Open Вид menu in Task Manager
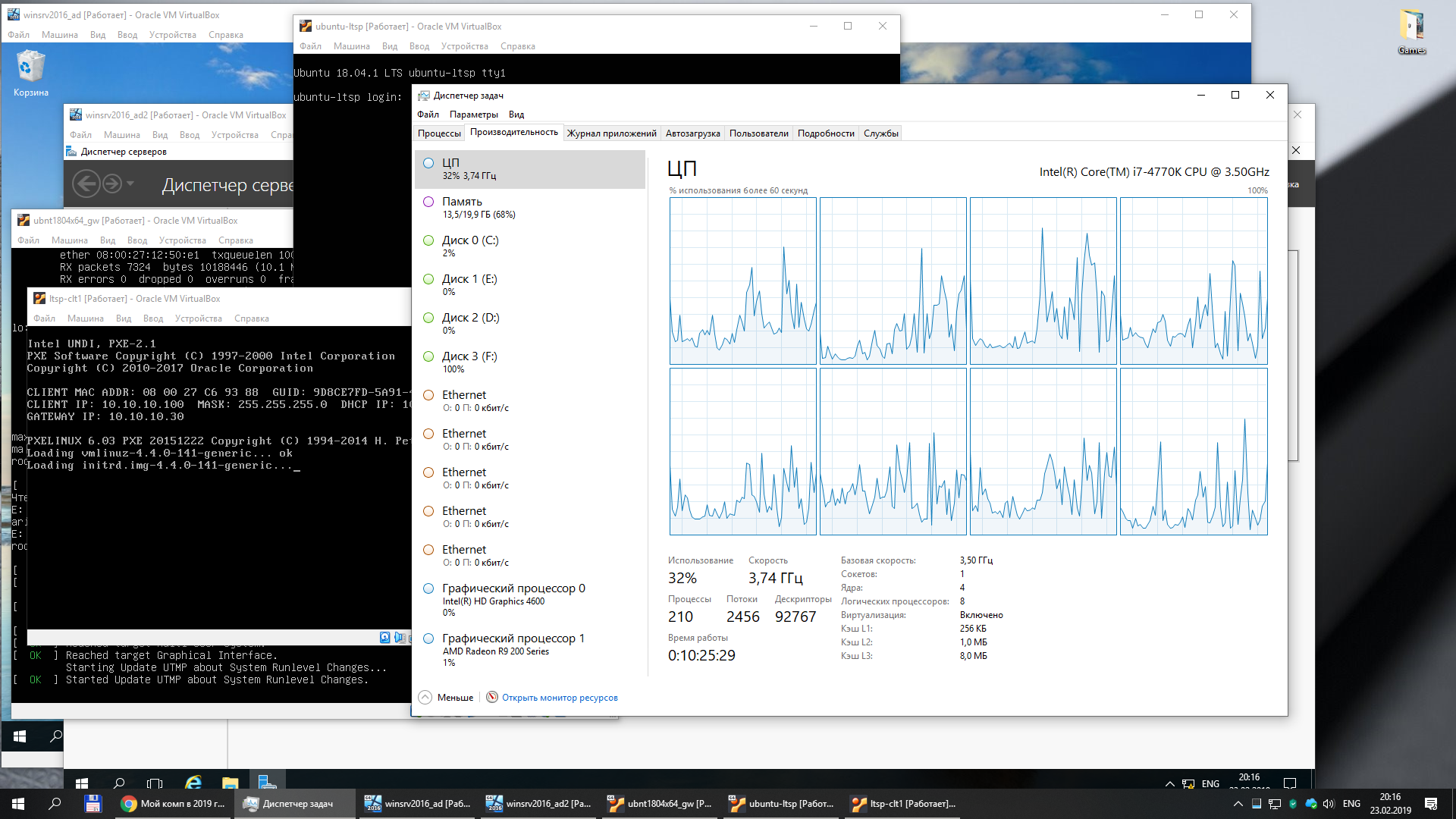The image size is (1456, 819). click(516, 115)
